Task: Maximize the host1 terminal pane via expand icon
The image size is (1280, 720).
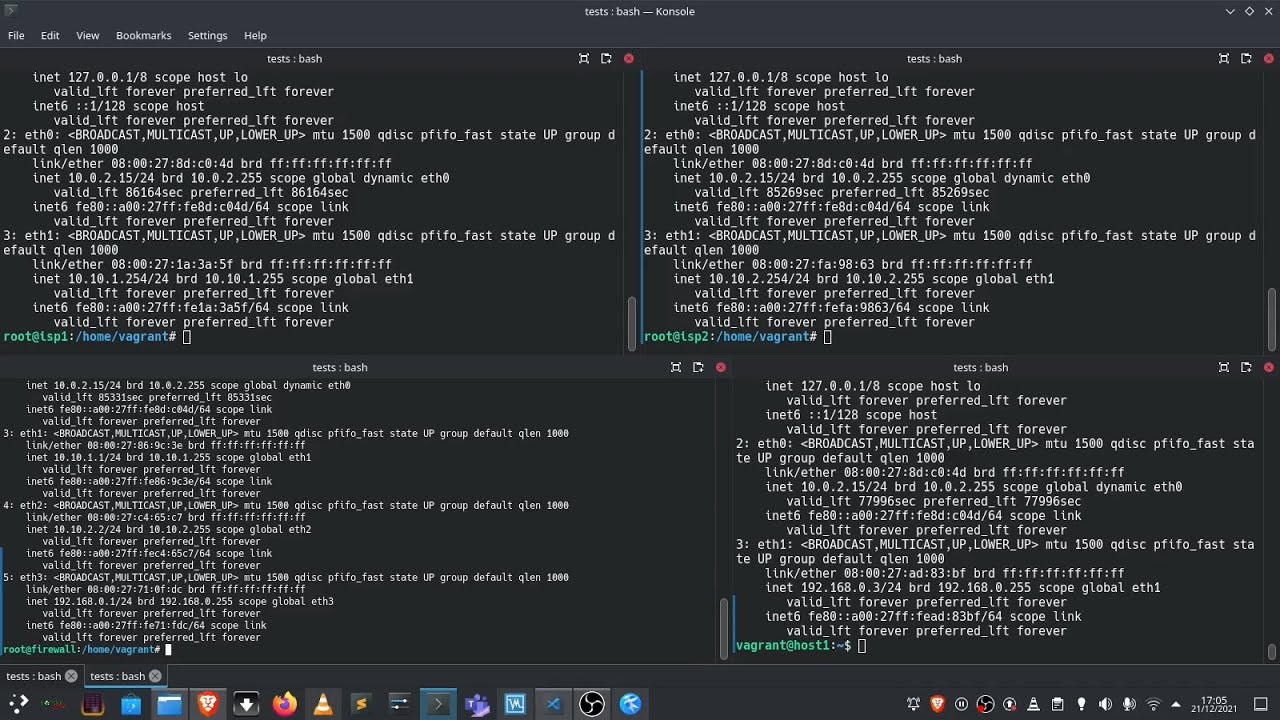Action: click(x=1224, y=368)
